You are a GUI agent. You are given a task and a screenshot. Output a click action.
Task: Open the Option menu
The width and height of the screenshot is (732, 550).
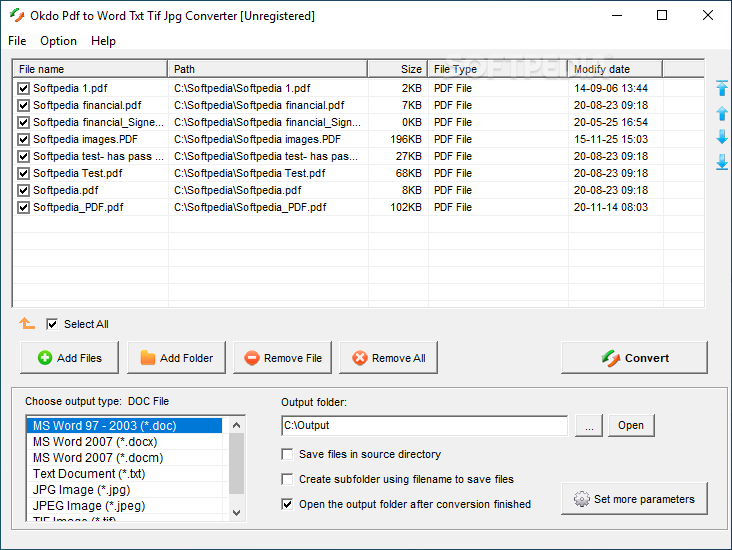coord(58,41)
